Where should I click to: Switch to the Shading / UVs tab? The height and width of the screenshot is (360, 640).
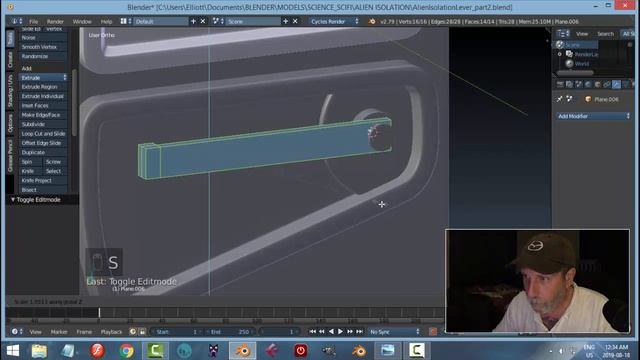click(10, 91)
